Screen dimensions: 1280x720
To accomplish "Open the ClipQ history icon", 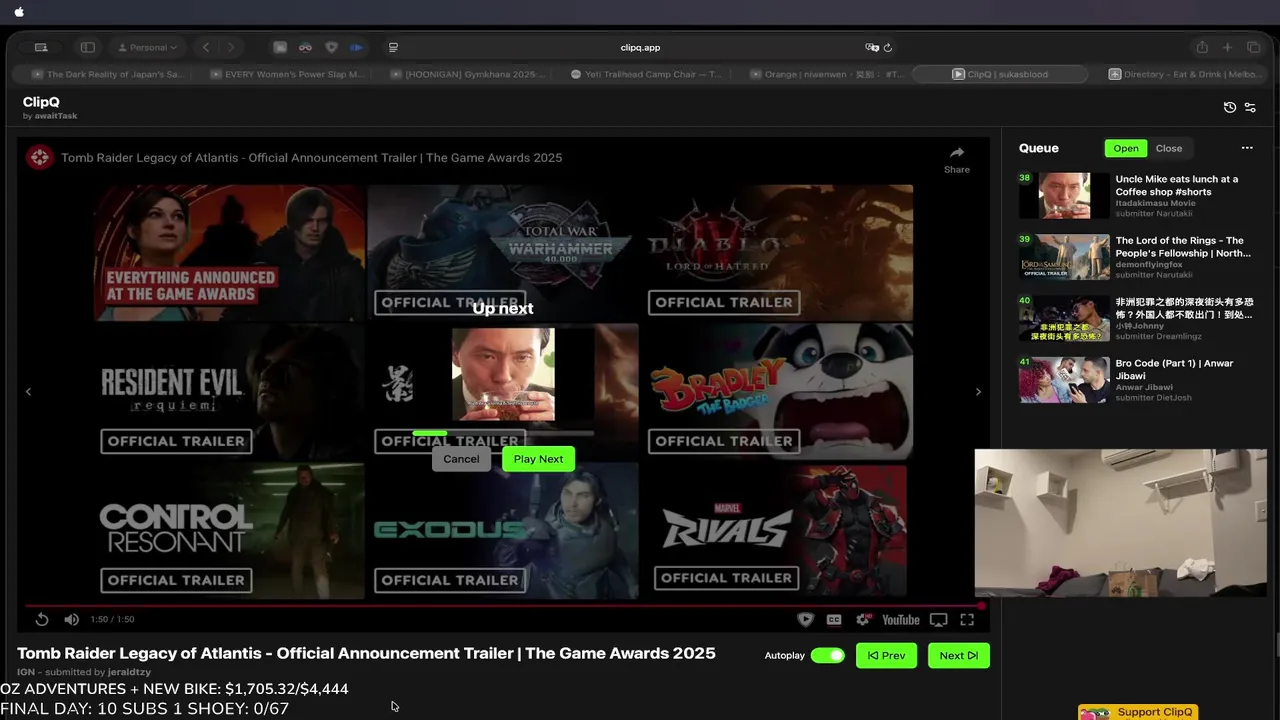I will [1230, 107].
